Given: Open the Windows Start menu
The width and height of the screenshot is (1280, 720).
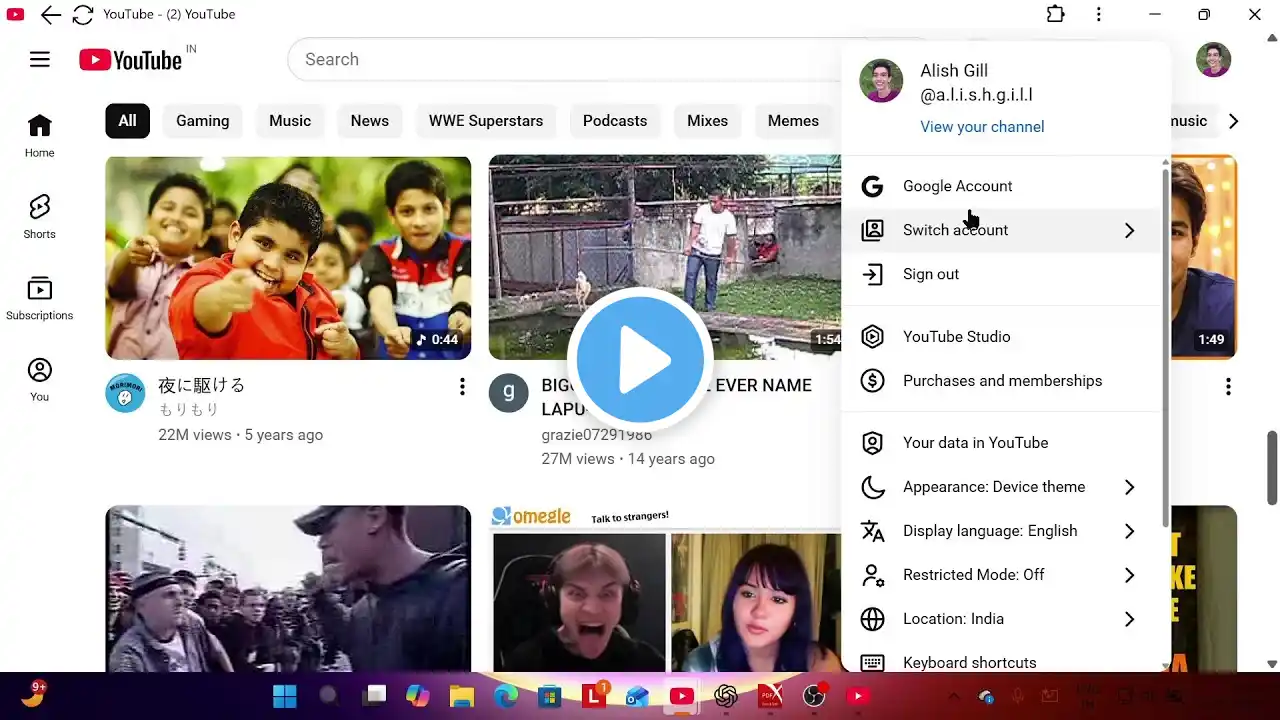Looking at the screenshot, I should click(284, 695).
